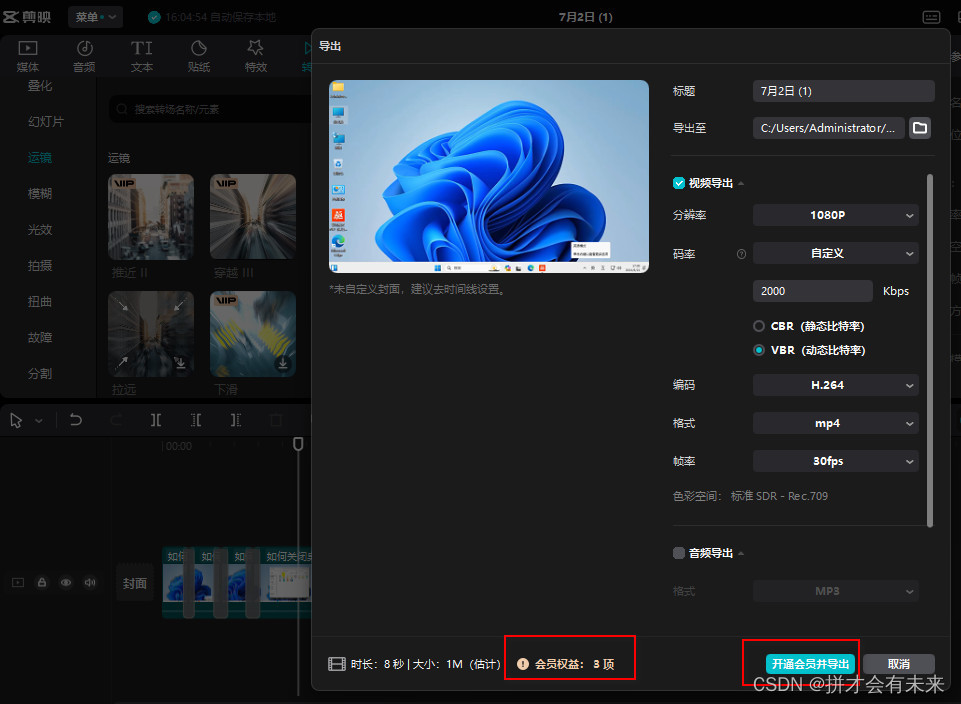Click the export cover preview image

click(488, 176)
